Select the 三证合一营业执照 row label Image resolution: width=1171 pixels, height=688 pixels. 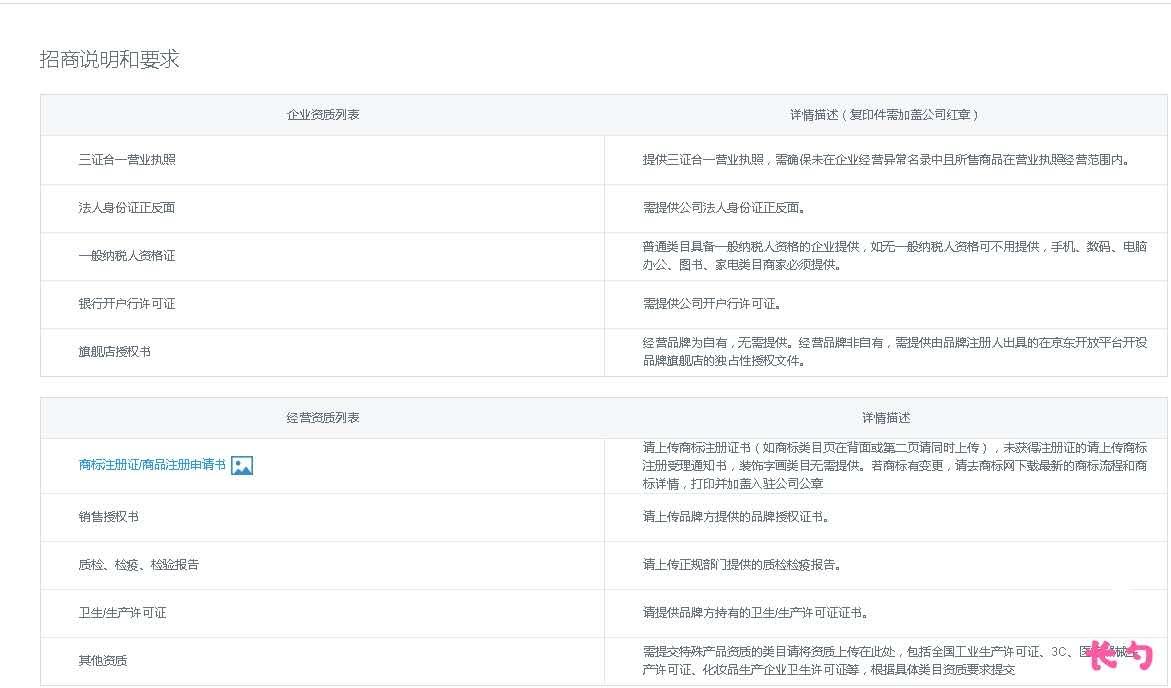[x=127, y=159]
